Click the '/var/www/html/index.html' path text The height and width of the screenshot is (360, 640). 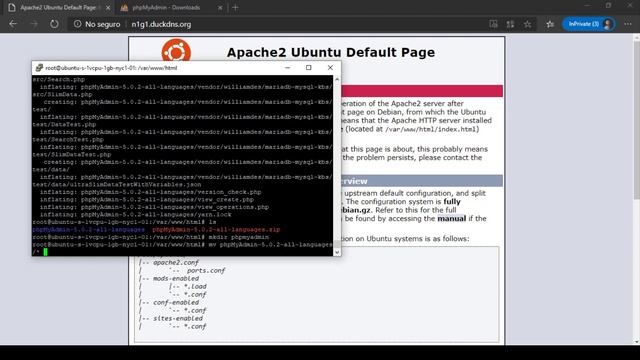pos(431,129)
